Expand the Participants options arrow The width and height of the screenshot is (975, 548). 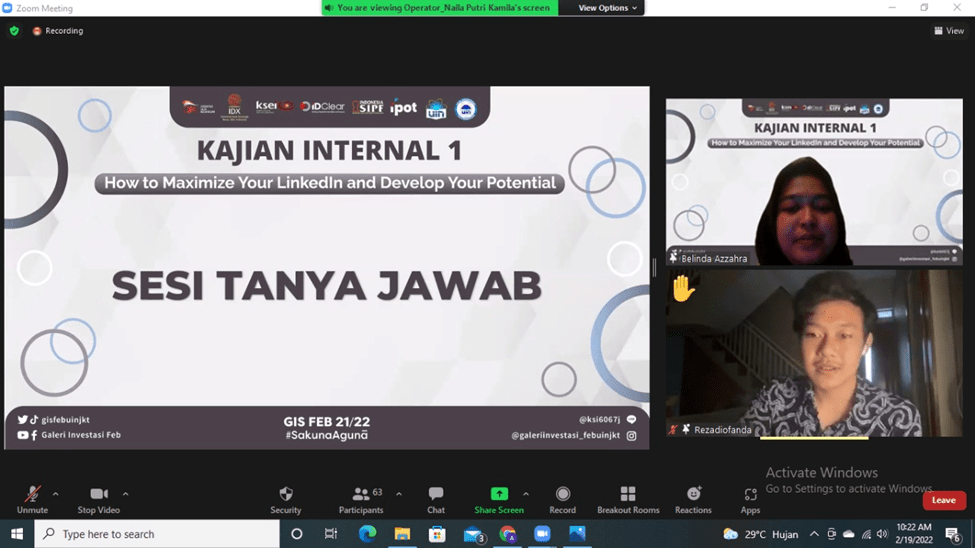pyautogui.click(x=399, y=494)
